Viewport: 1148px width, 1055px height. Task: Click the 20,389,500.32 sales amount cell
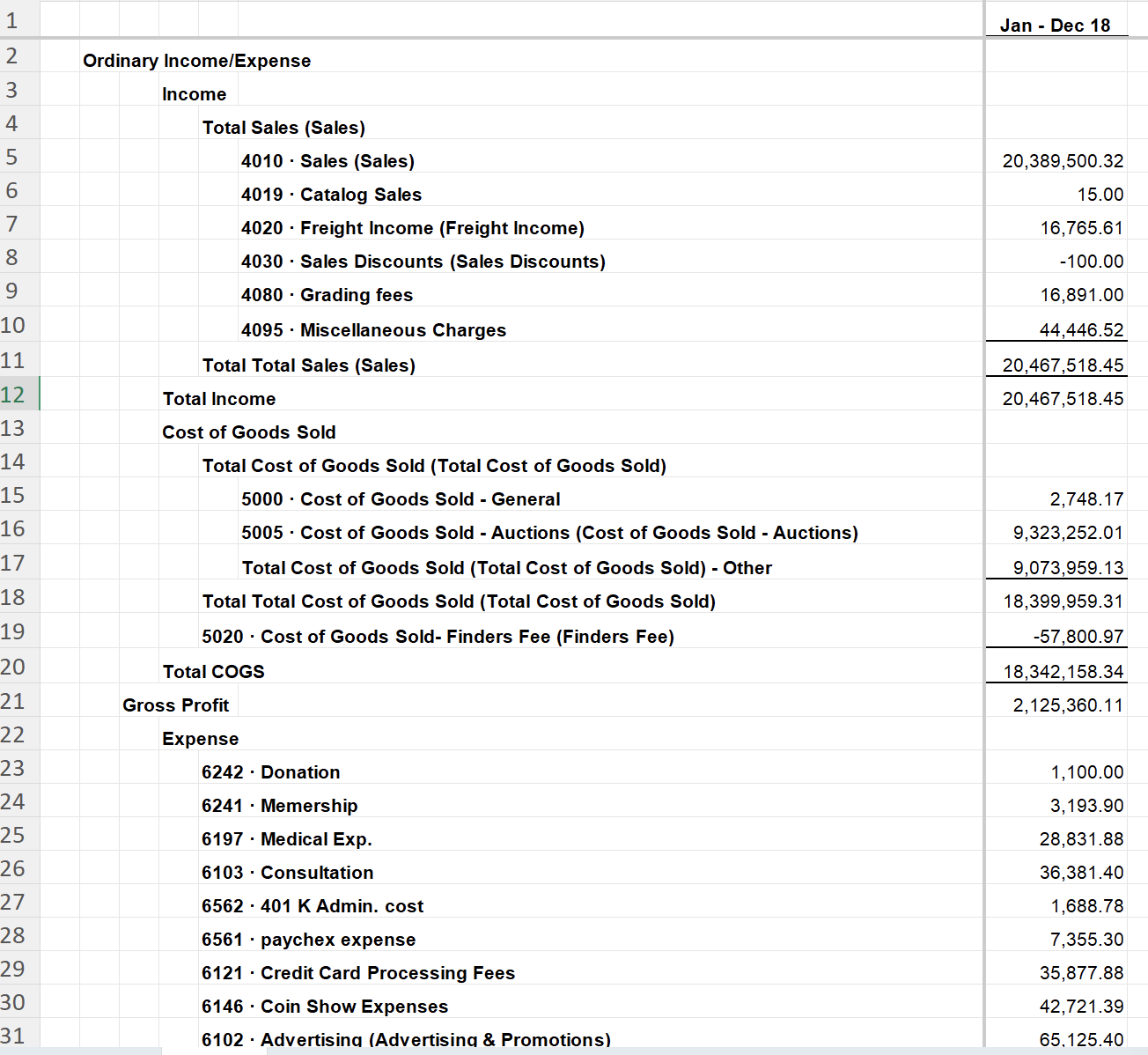pyautogui.click(x=1056, y=161)
